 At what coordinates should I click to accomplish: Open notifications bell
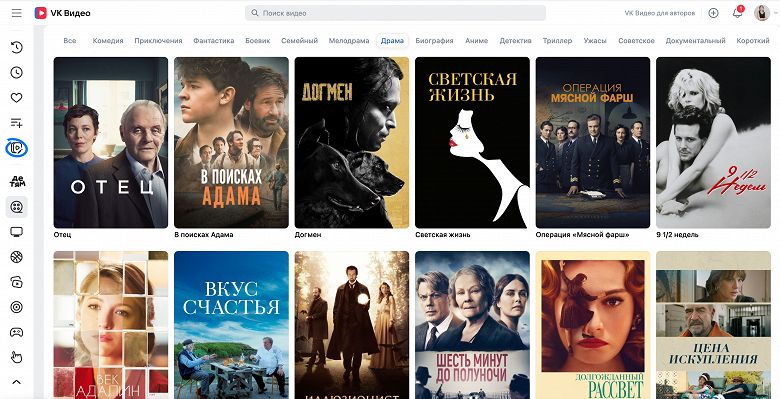737,13
